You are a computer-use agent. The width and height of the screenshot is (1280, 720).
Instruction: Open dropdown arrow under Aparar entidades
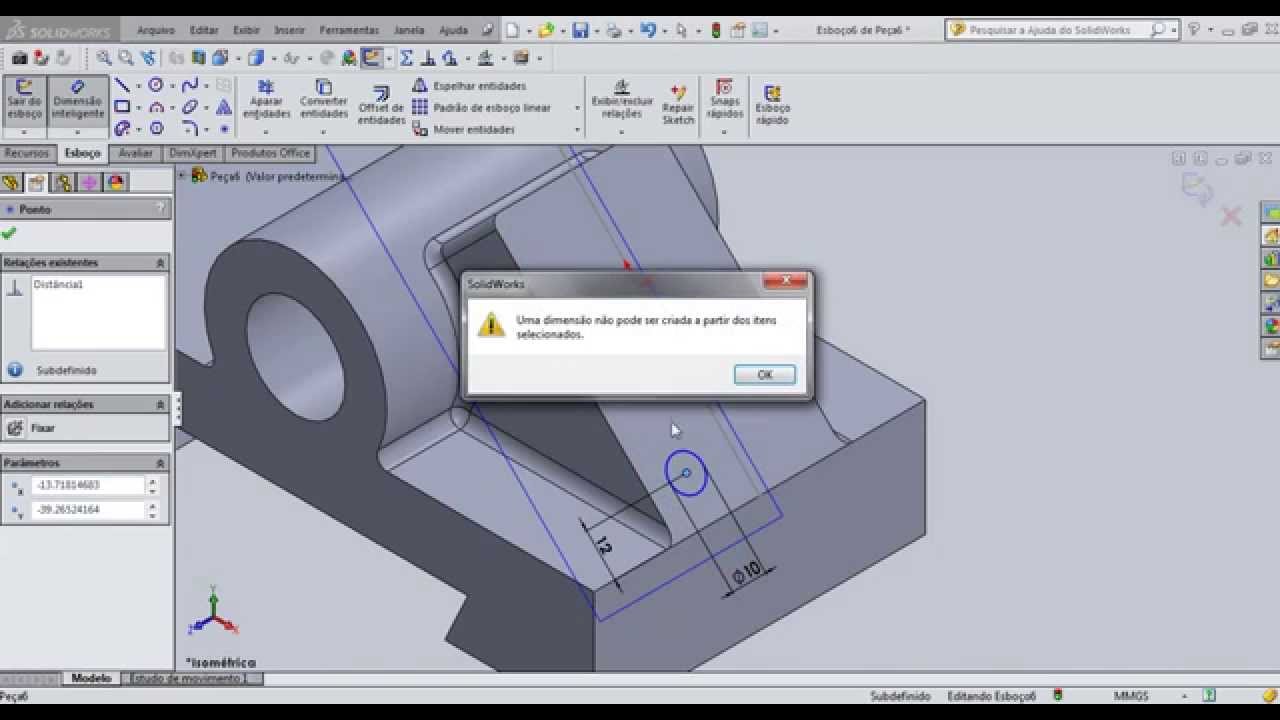tap(266, 132)
